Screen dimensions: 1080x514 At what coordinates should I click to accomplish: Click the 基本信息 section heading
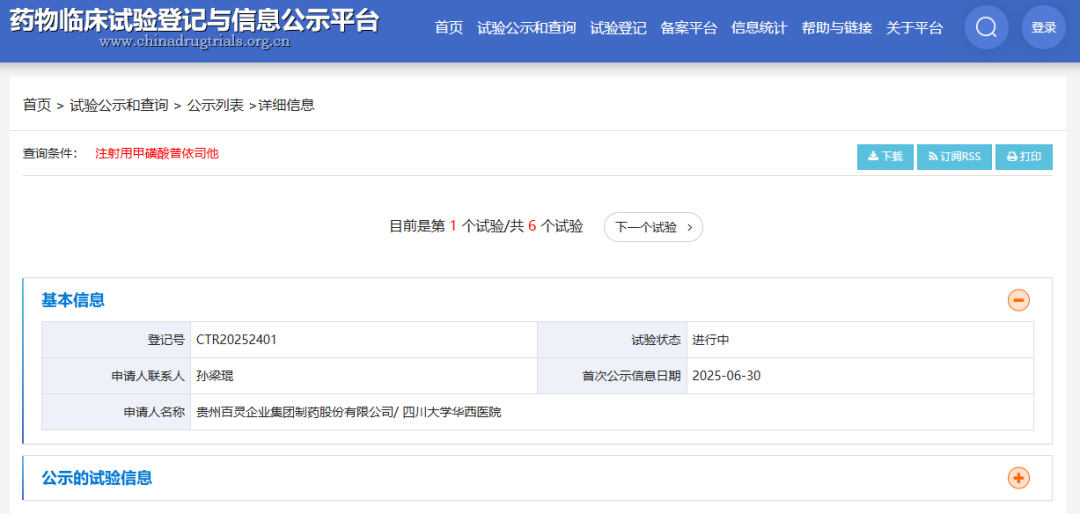[x=73, y=300]
